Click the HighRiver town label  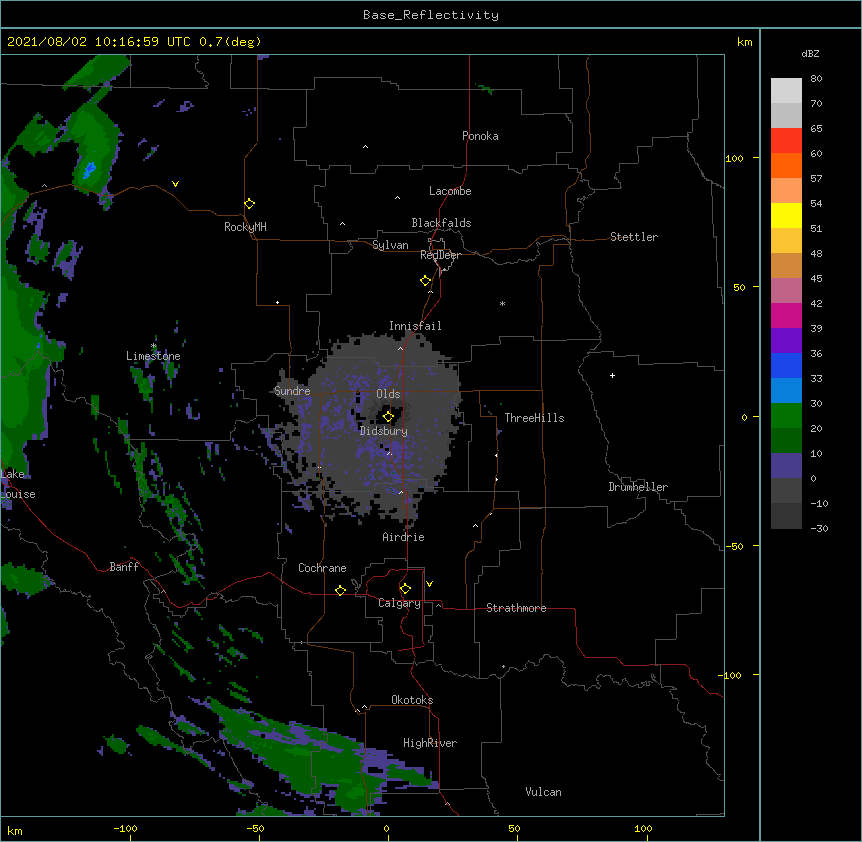(430, 743)
